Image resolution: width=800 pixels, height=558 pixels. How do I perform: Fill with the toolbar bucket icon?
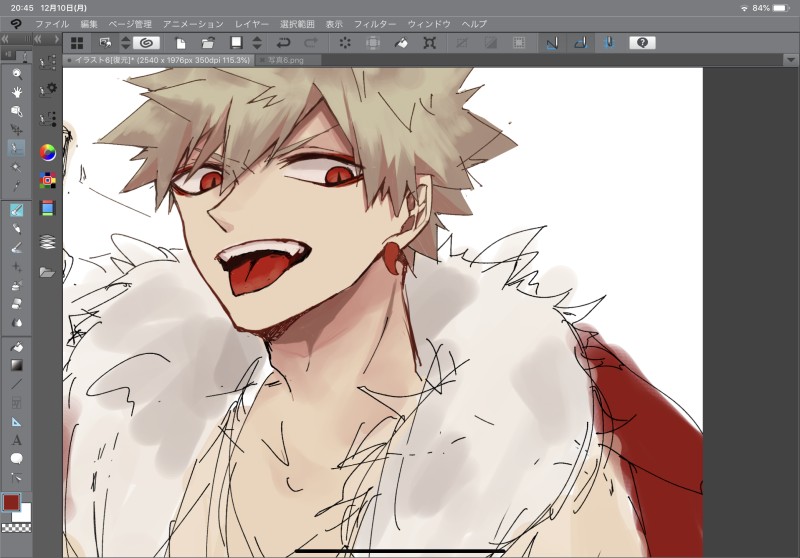[401, 43]
